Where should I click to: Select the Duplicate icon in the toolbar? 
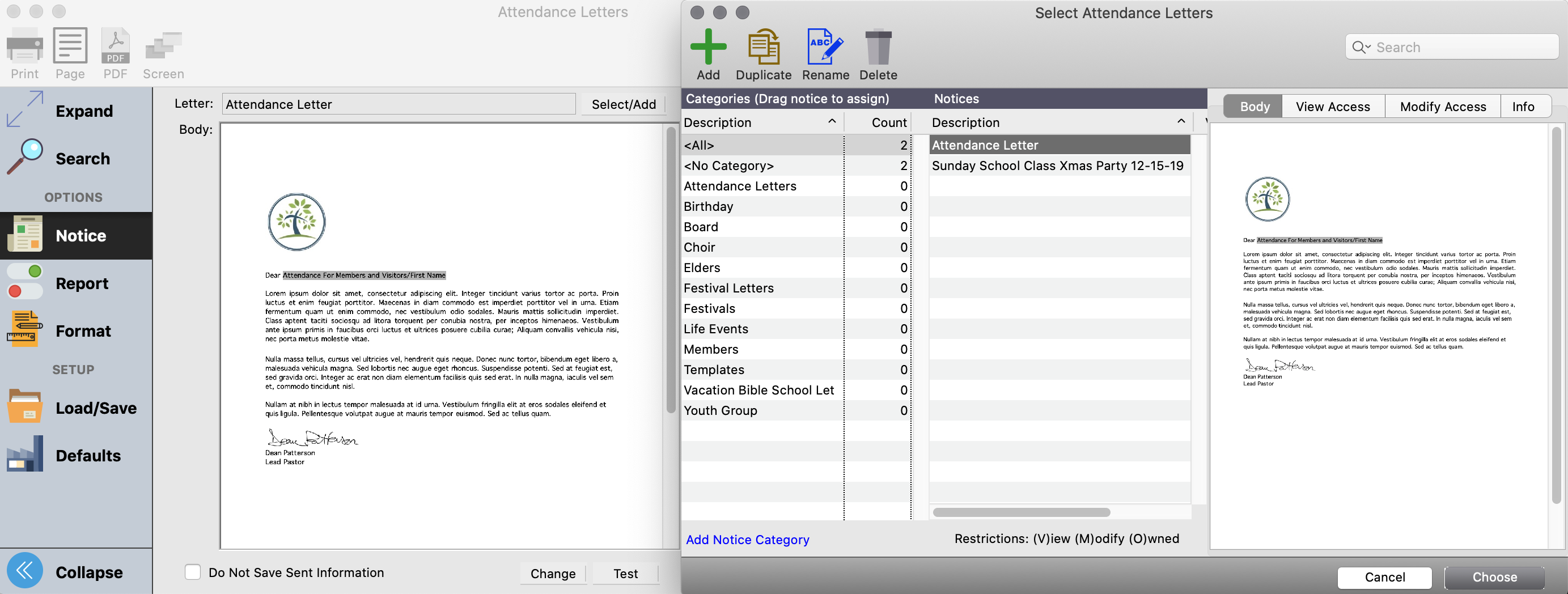[x=763, y=49]
